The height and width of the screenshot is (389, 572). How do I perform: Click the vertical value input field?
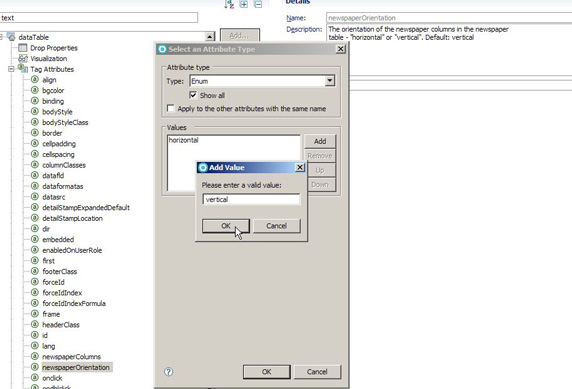pos(251,199)
